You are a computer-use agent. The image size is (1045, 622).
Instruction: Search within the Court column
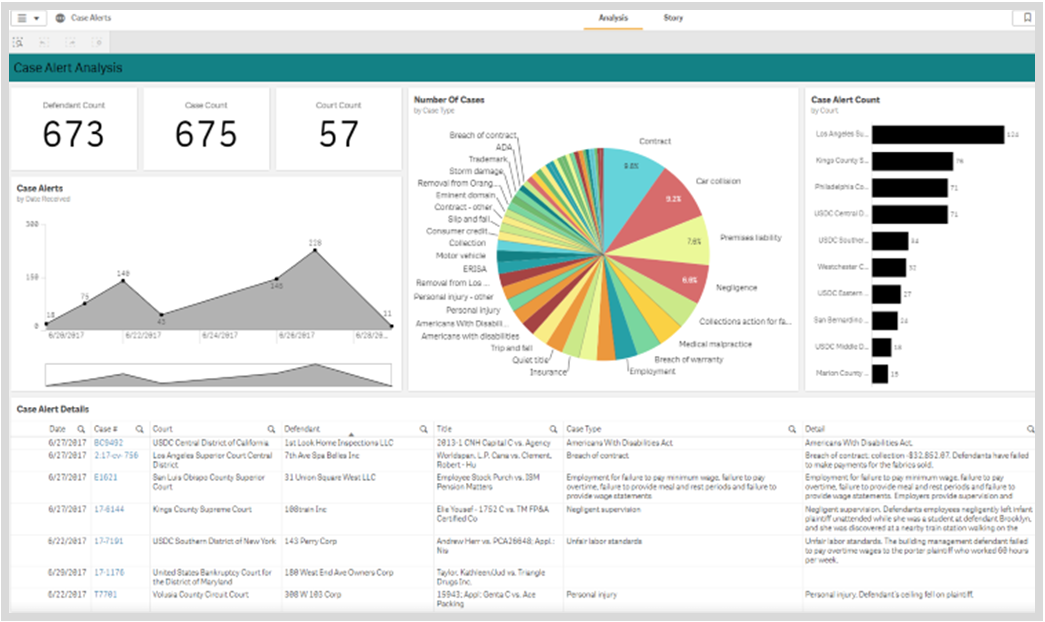point(270,427)
